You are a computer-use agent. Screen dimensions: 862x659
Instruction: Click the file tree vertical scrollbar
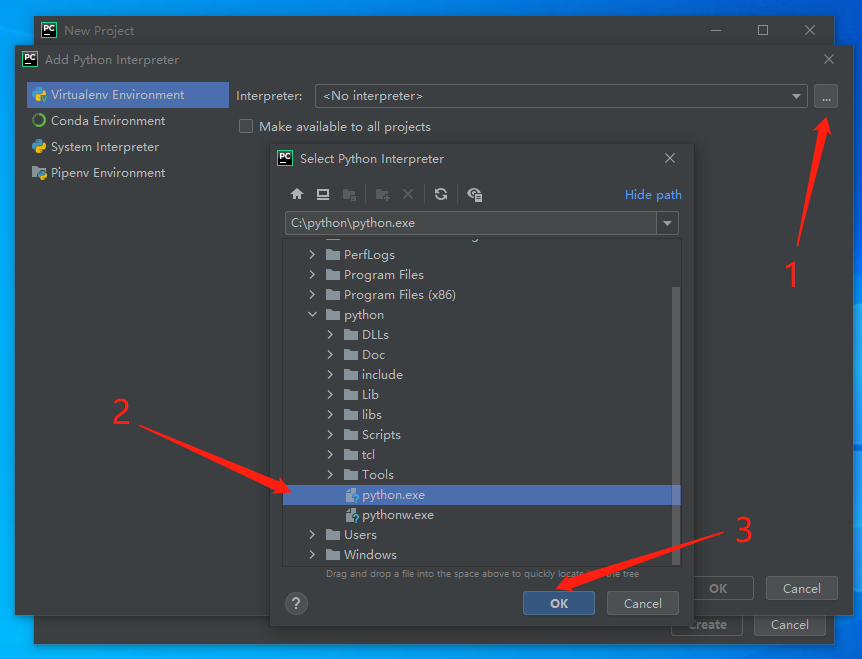click(x=676, y=425)
